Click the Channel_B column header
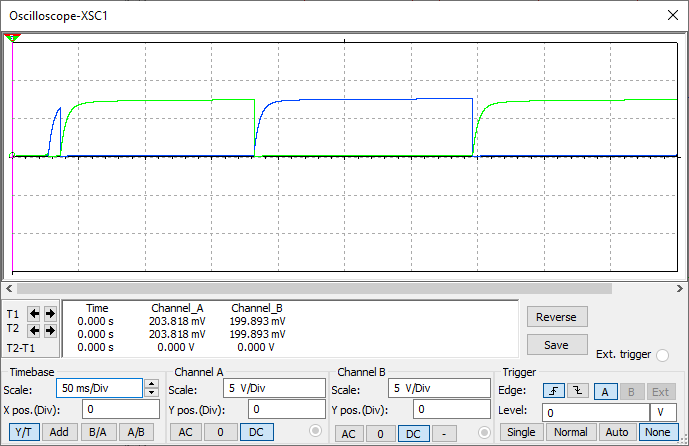 click(257, 308)
